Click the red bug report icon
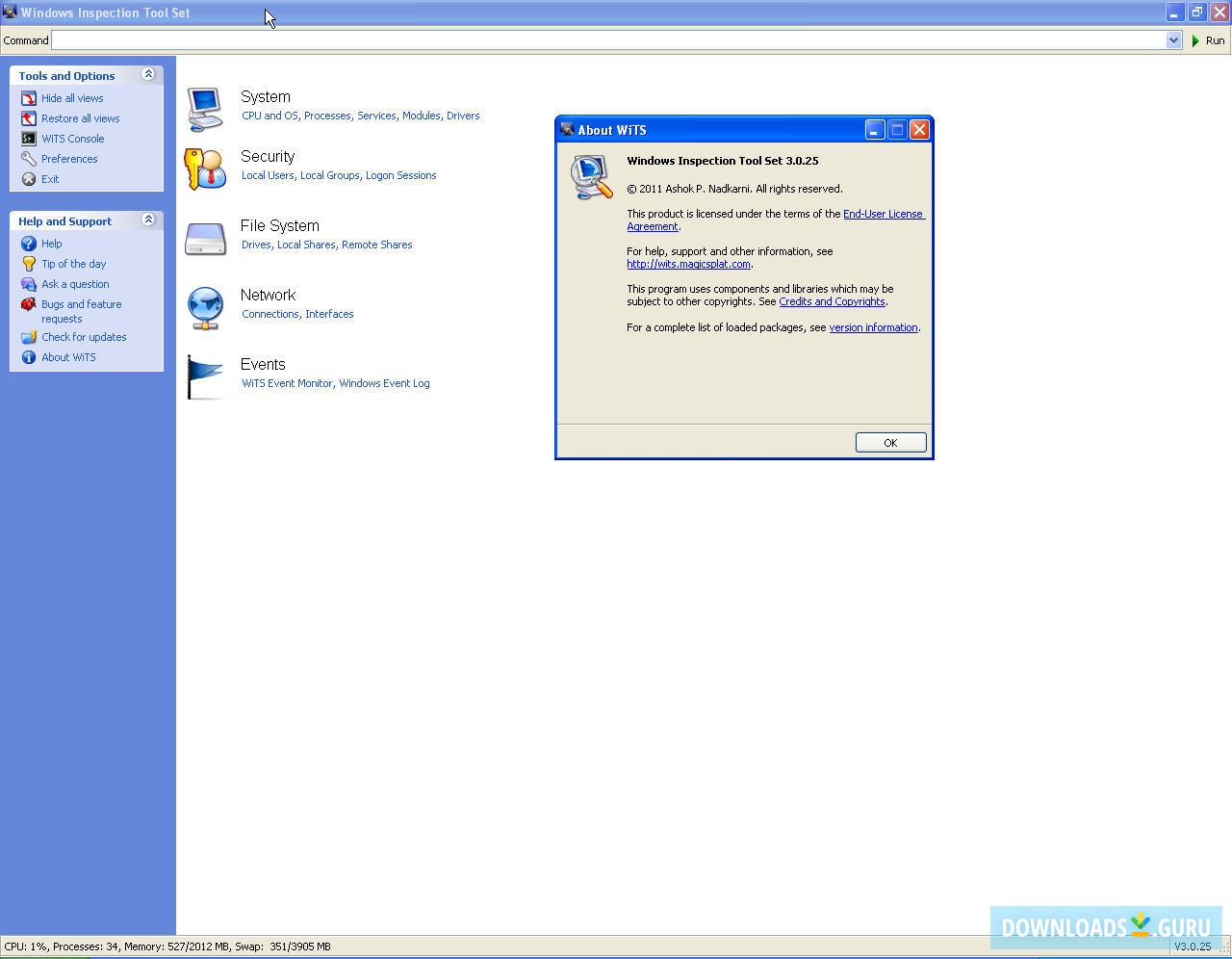The image size is (1232, 959). 29,304
